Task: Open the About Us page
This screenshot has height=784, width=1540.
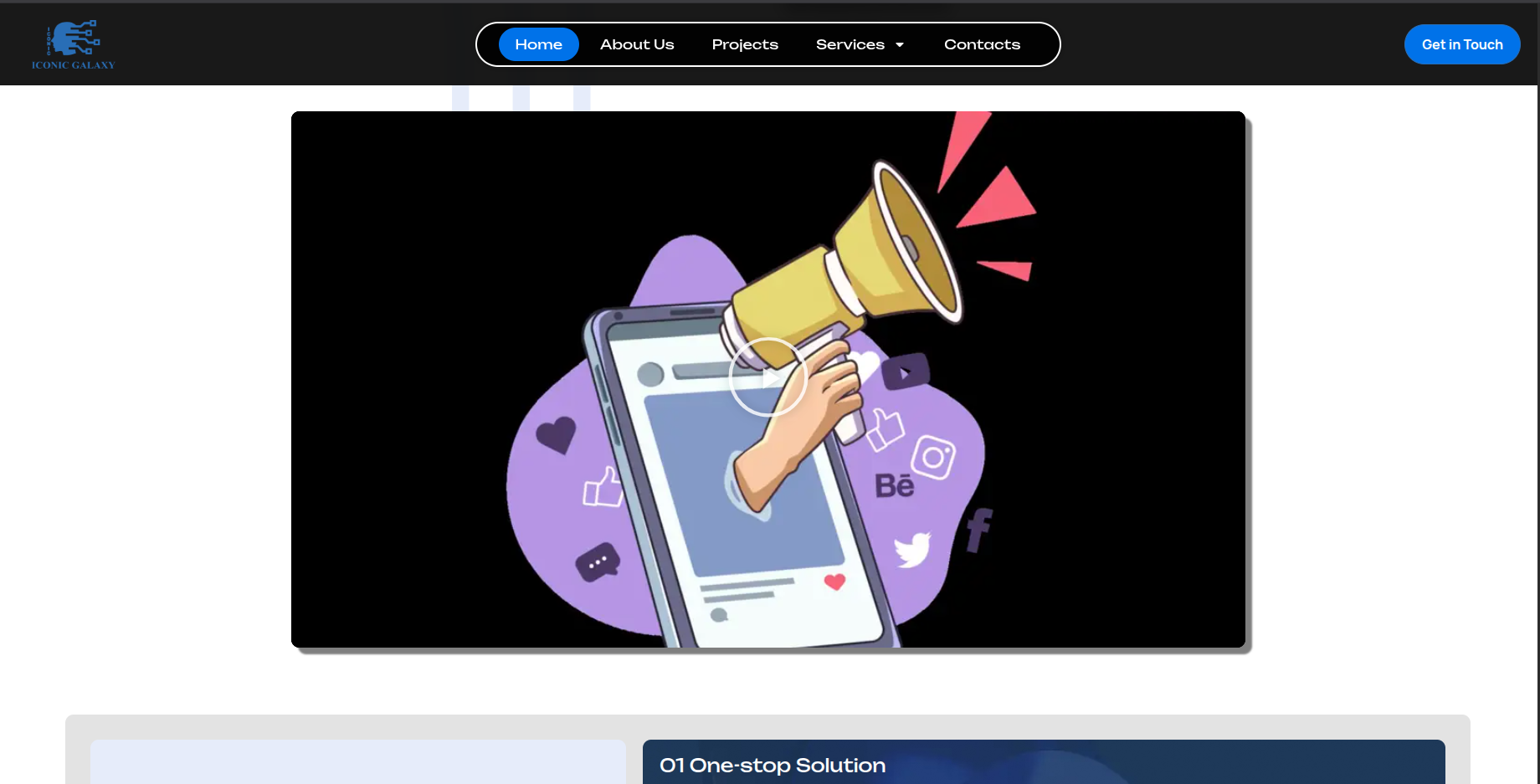Action: (x=637, y=44)
